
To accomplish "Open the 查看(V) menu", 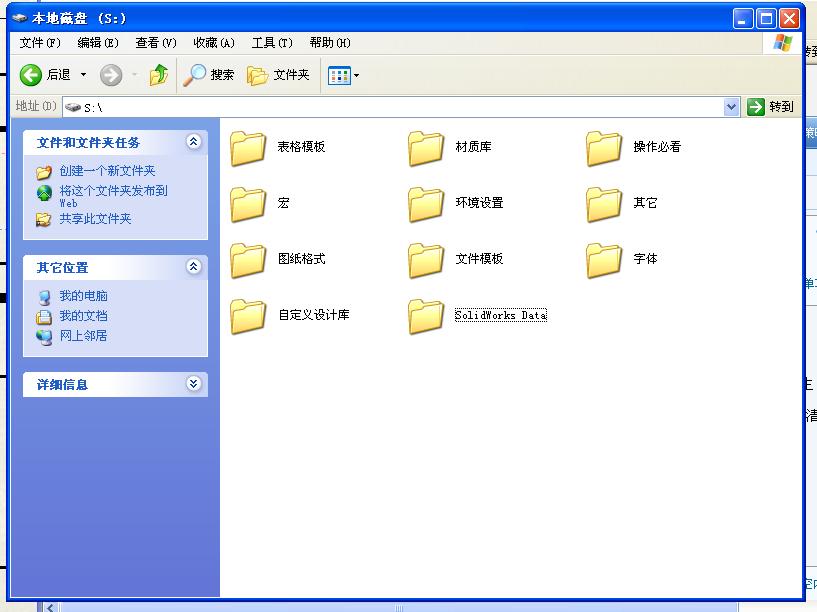I will point(156,43).
